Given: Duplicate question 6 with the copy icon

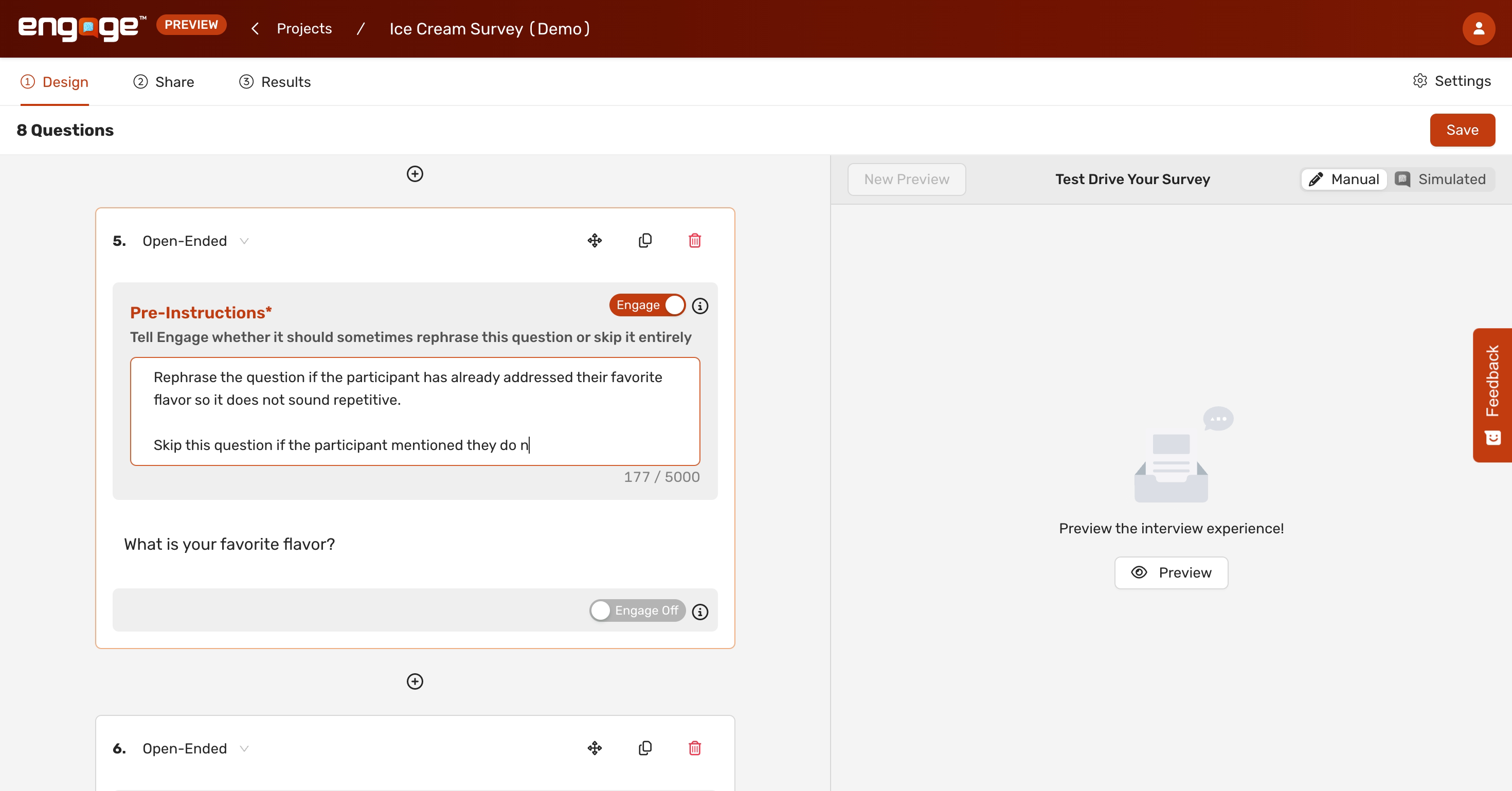Looking at the screenshot, I should (x=645, y=748).
